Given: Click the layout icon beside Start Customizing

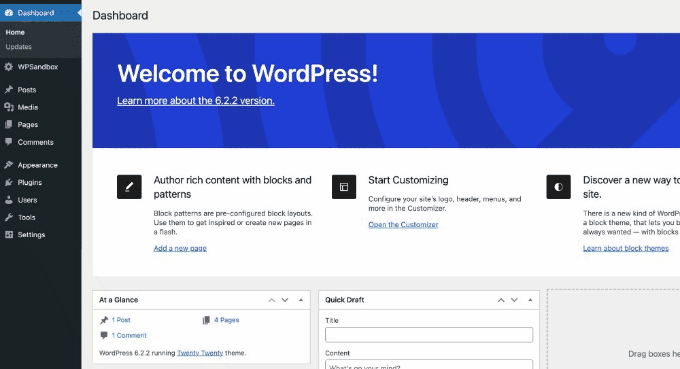Looking at the screenshot, I should [344, 187].
